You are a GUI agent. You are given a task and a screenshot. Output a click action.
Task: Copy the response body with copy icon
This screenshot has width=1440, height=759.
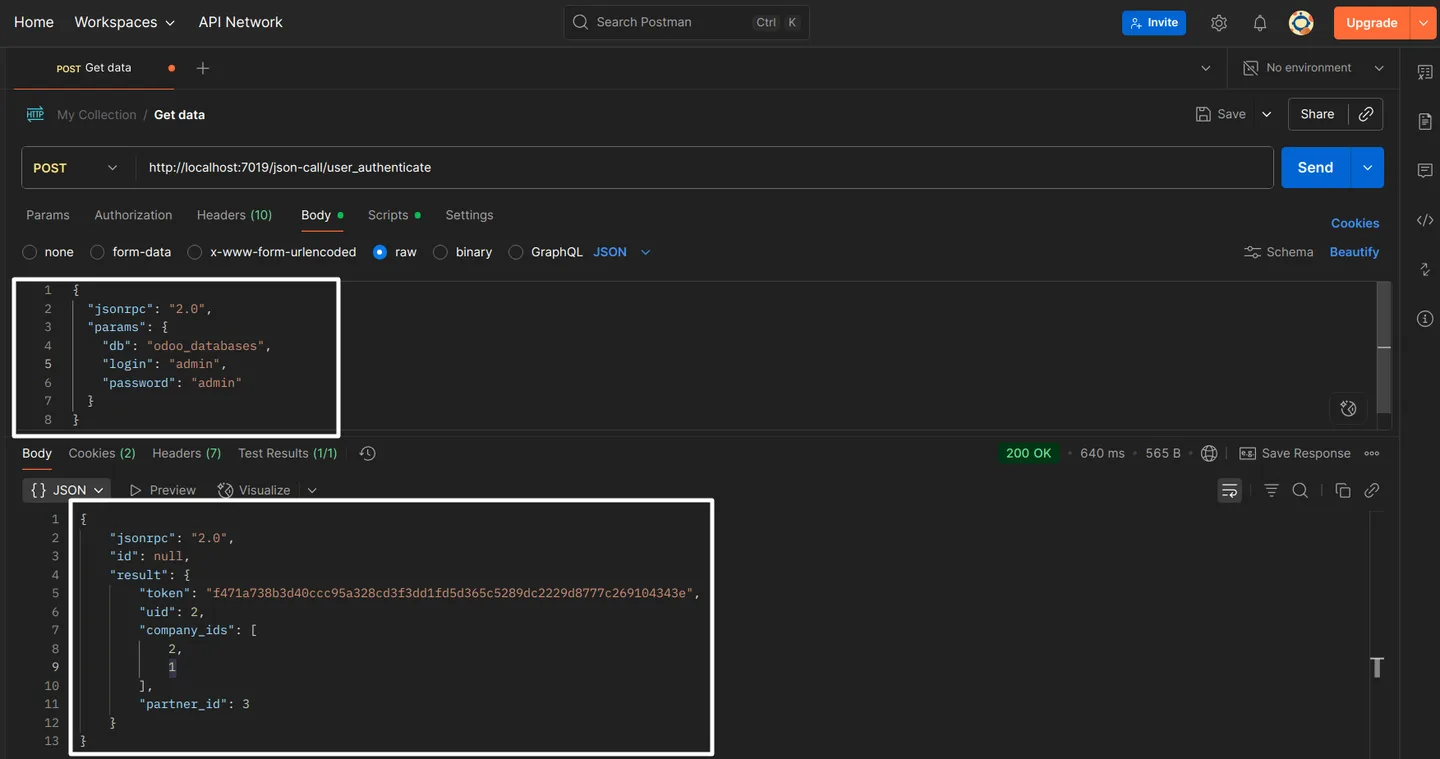(x=1343, y=490)
